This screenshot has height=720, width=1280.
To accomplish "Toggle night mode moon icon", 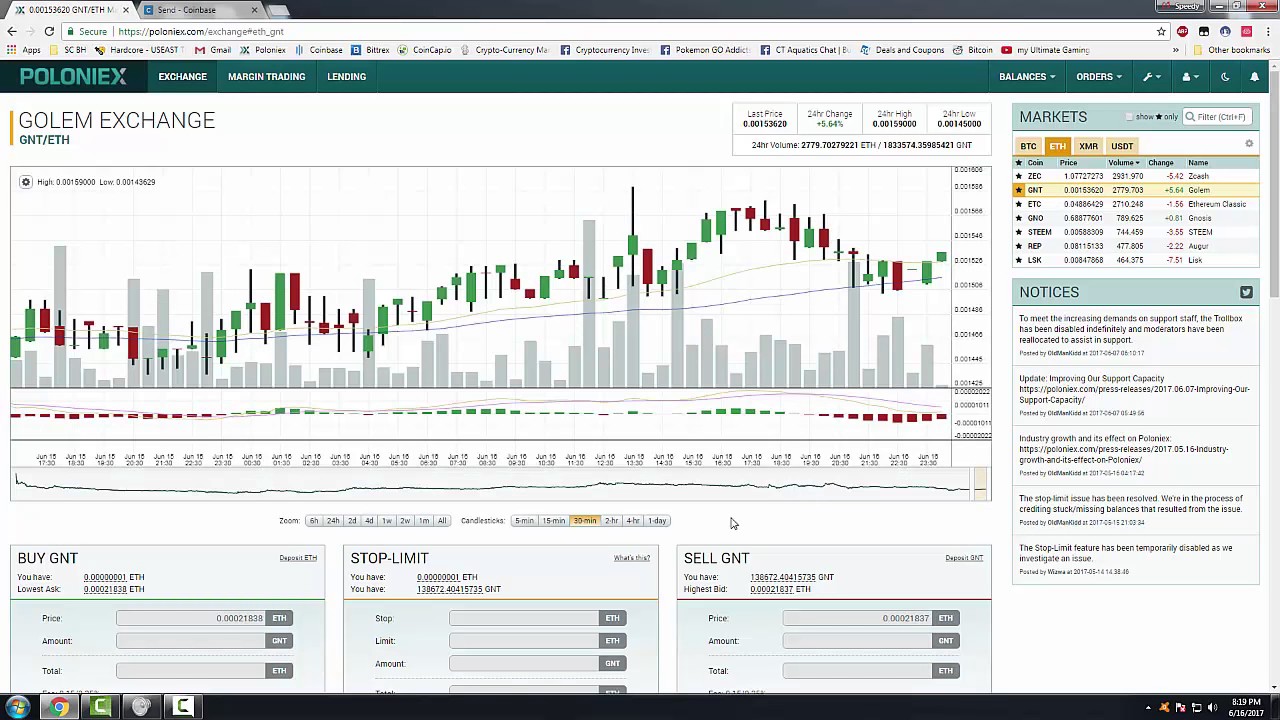I will tap(1225, 77).
